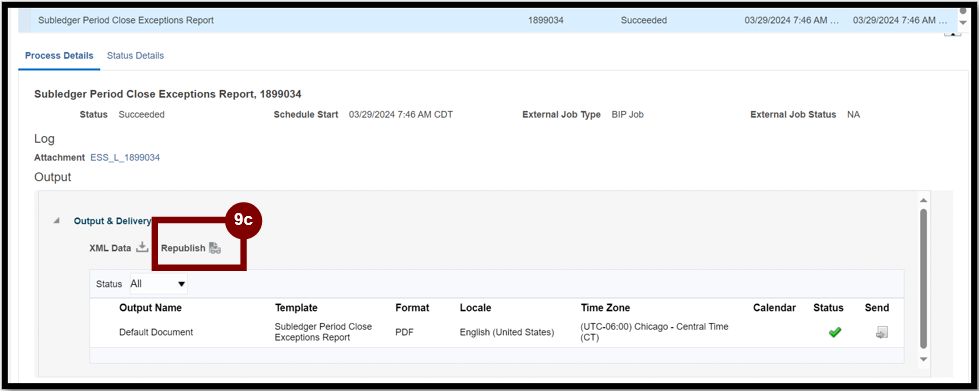
Task: Click the Republish icon
Action: (x=215, y=248)
